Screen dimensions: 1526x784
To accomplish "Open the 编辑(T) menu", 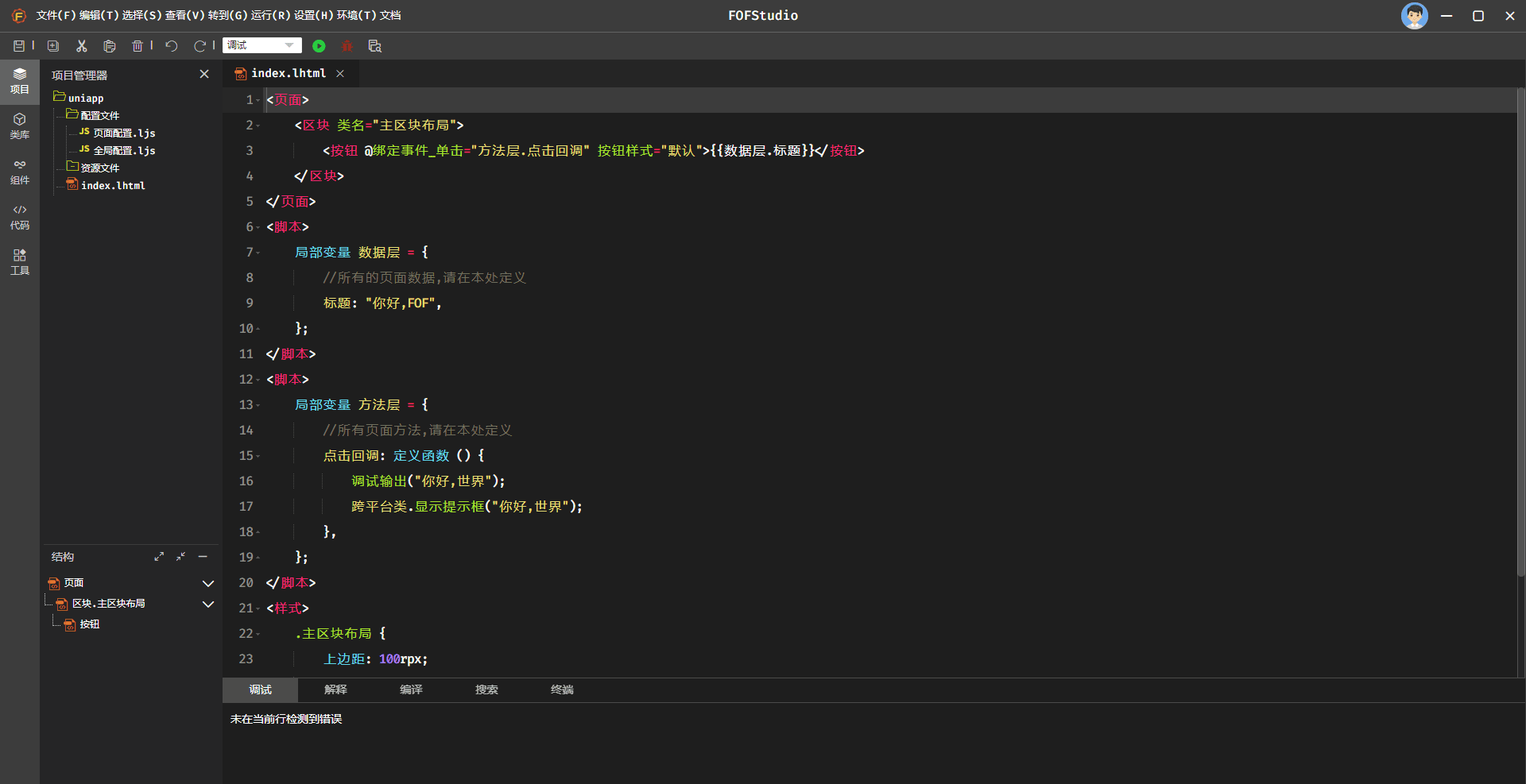I will (99, 15).
